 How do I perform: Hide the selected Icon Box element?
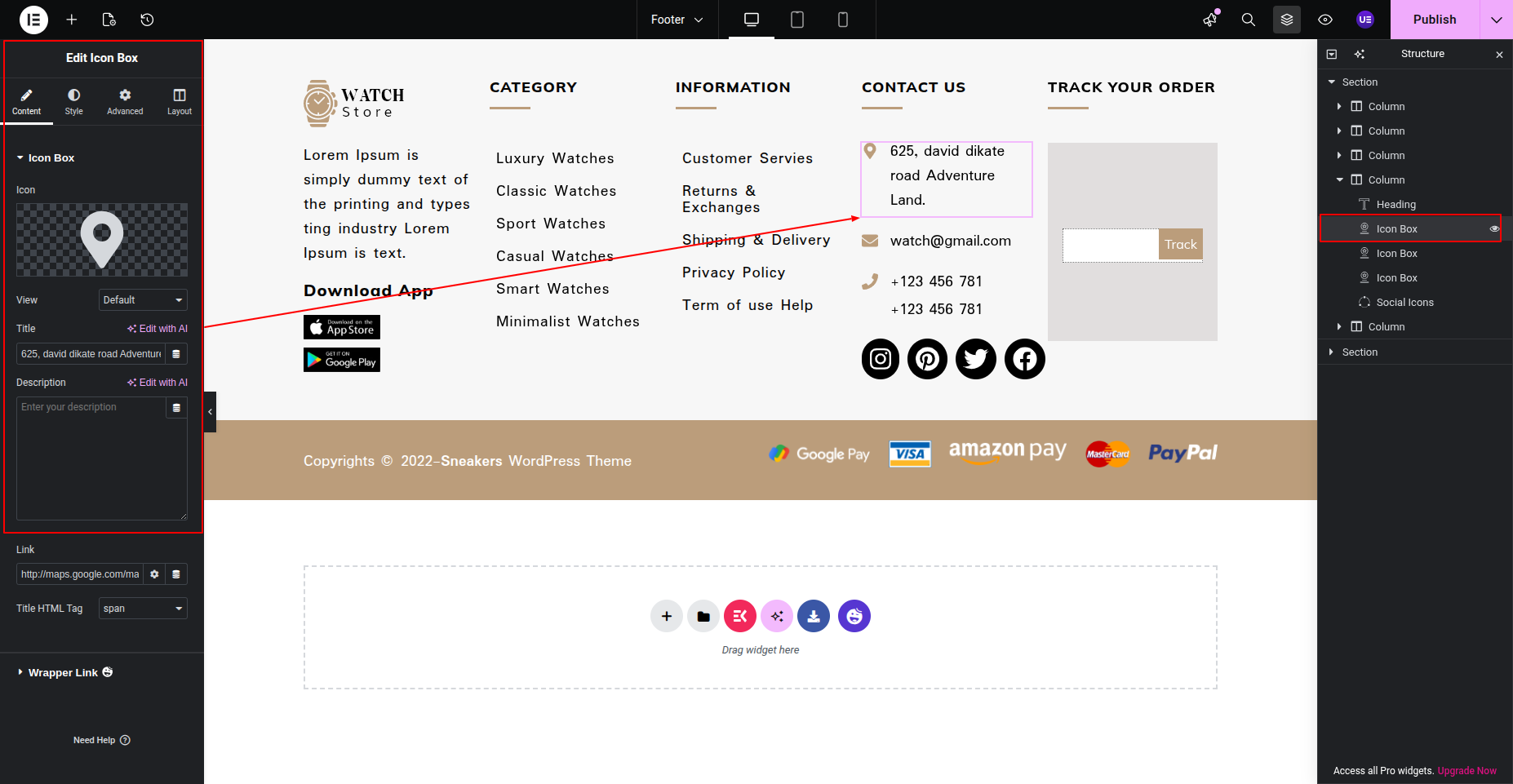(1494, 229)
